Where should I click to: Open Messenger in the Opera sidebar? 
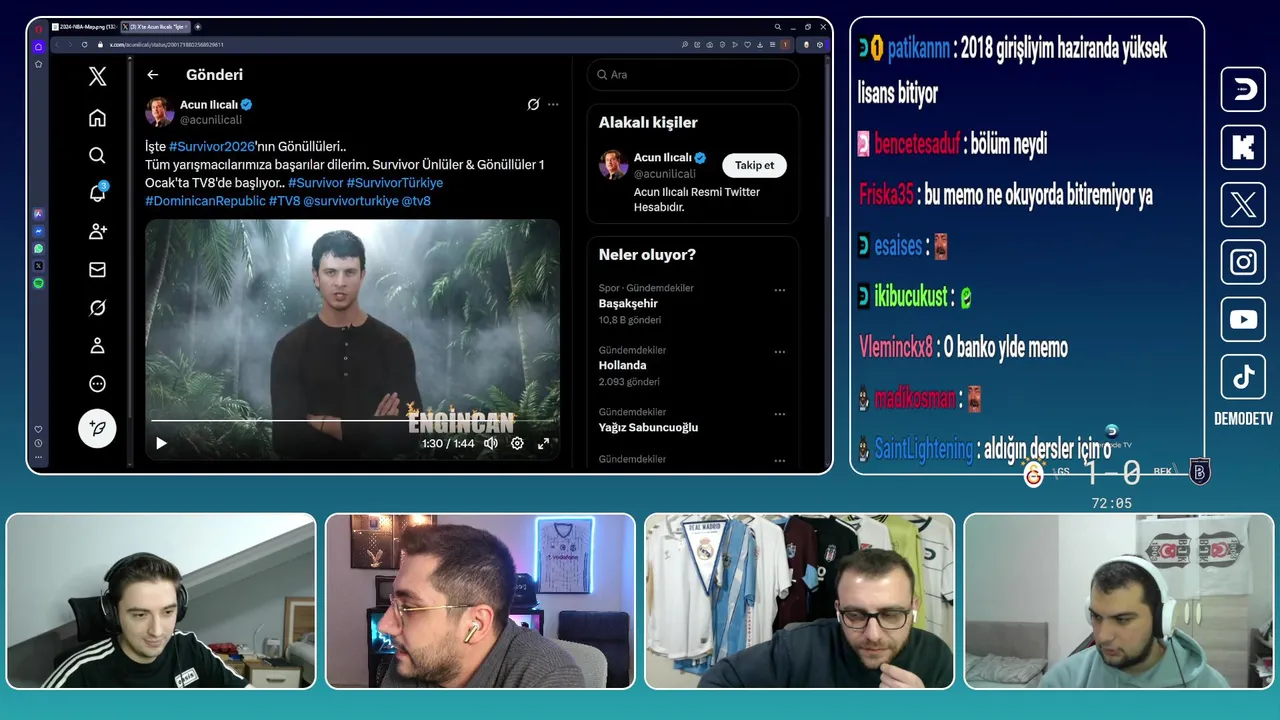(38, 231)
